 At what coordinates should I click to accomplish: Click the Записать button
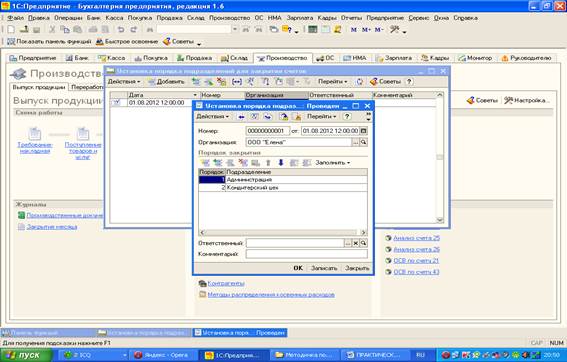pos(324,268)
